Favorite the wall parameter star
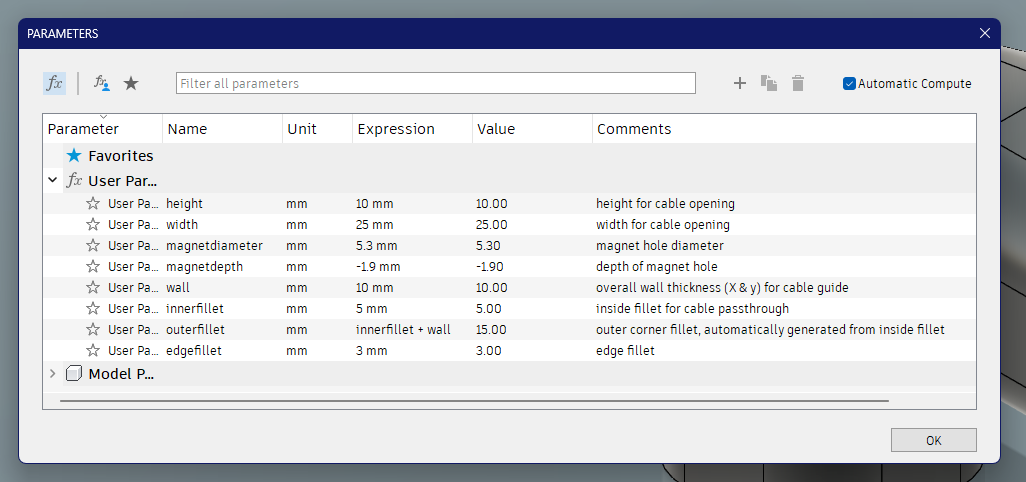The height and width of the screenshot is (482, 1026). (93, 287)
